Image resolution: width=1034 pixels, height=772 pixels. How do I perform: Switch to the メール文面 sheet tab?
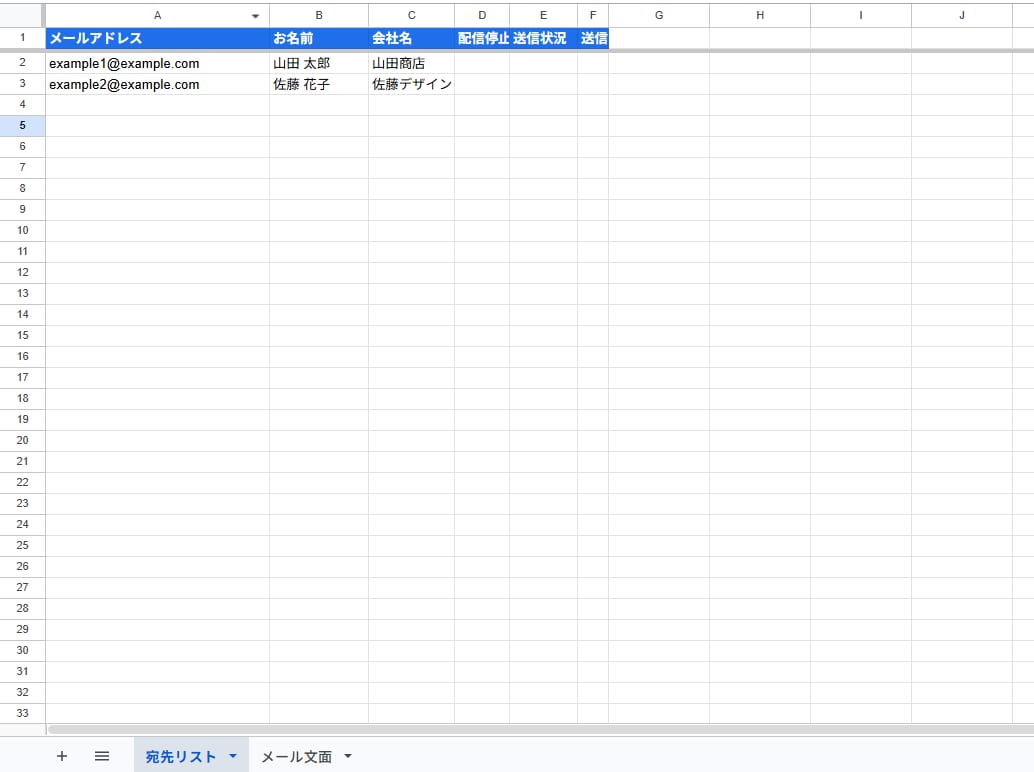click(297, 757)
